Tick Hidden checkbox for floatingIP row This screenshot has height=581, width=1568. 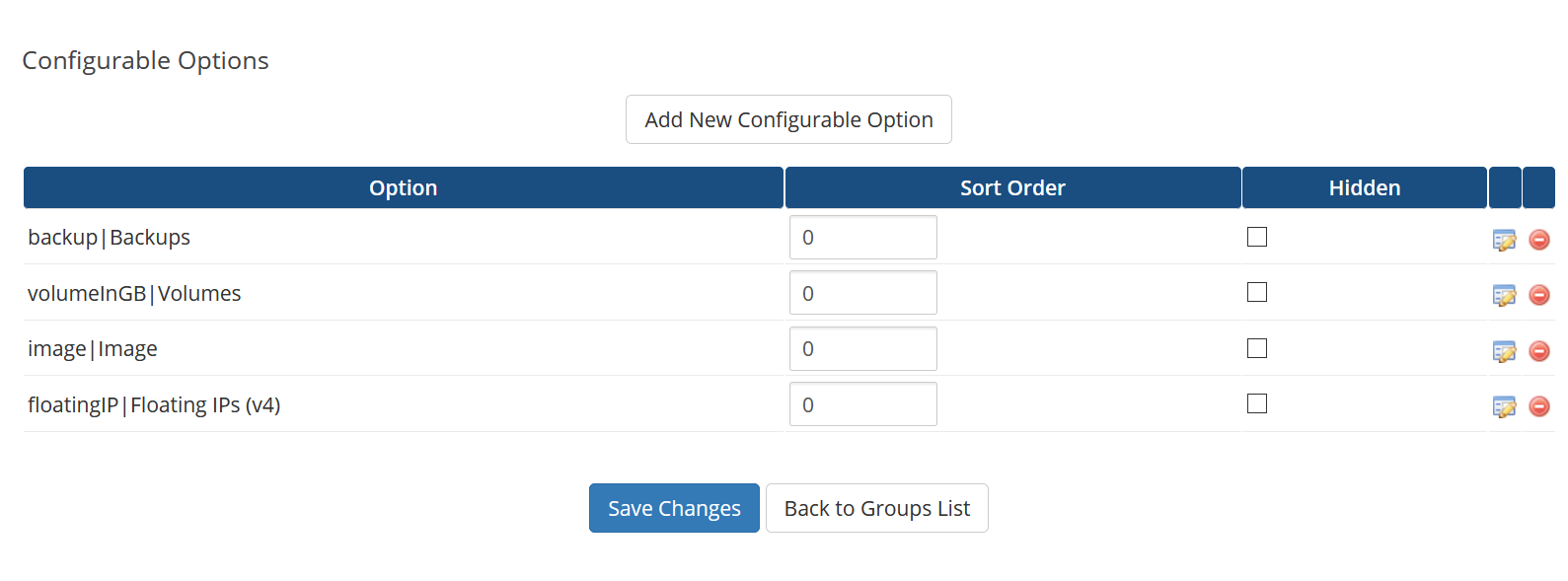coord(1257,403)
